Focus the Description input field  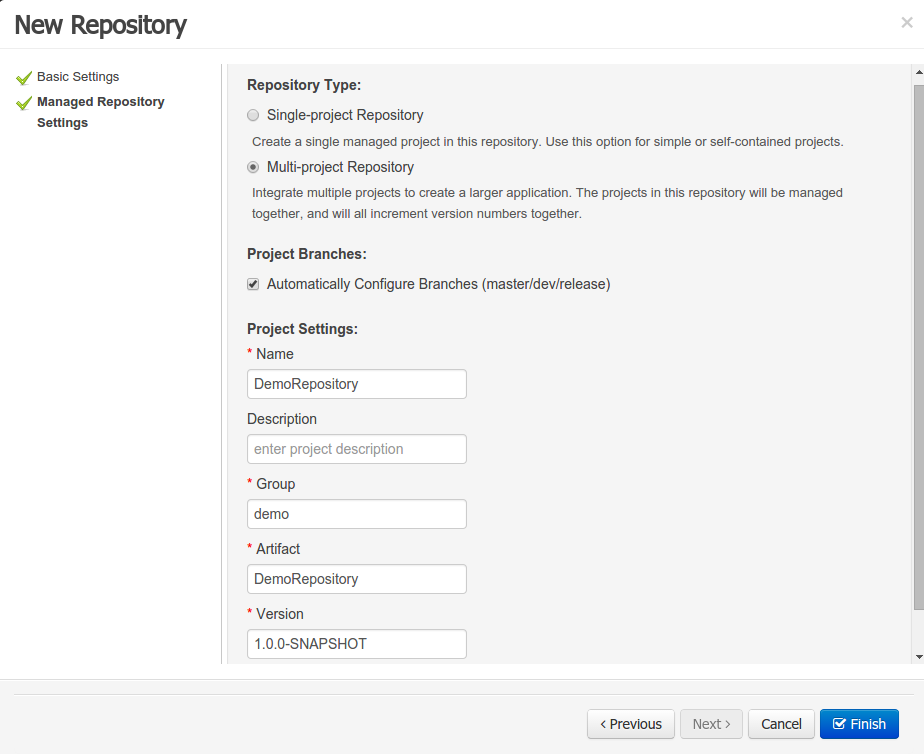point(356,449)
